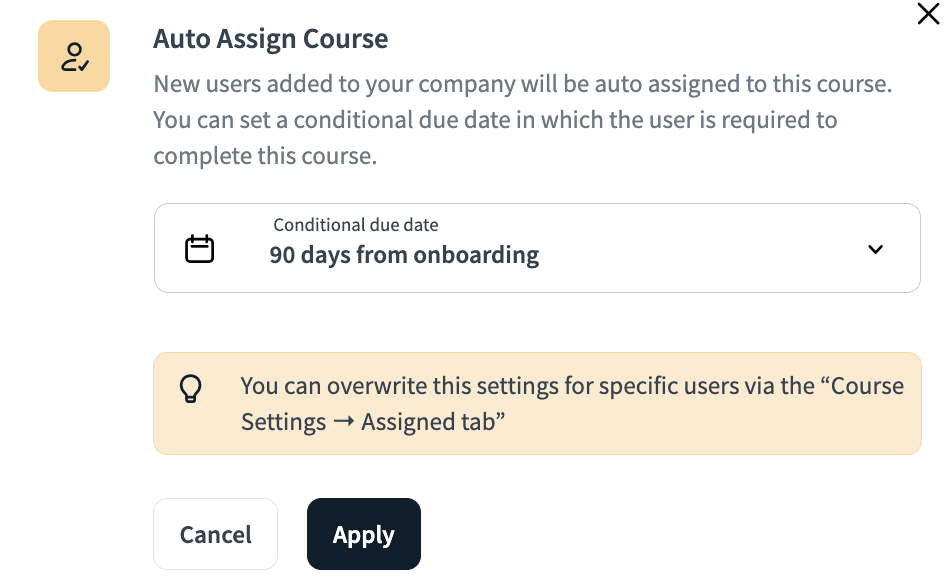Click the "Assigned tab" text in tip
This screenshot has height=588, width=944.
click(x=432, y=422)
